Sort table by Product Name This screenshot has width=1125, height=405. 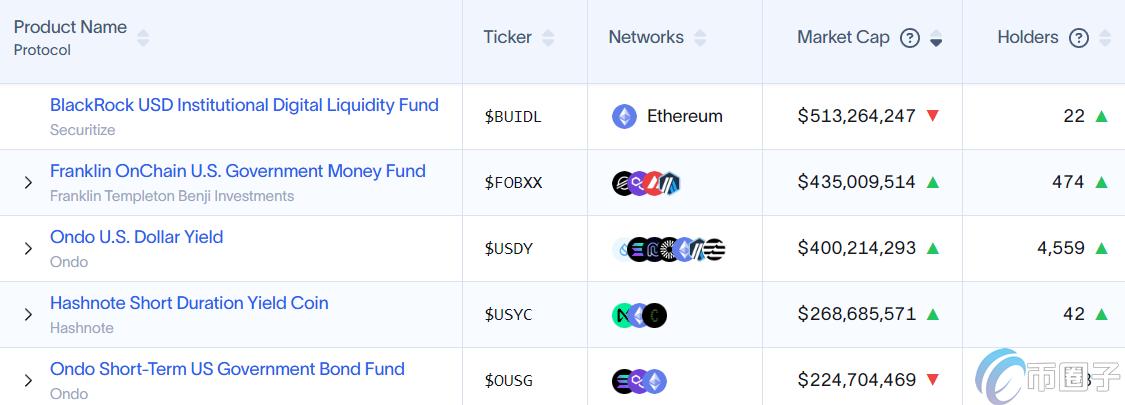pos(143,38)
